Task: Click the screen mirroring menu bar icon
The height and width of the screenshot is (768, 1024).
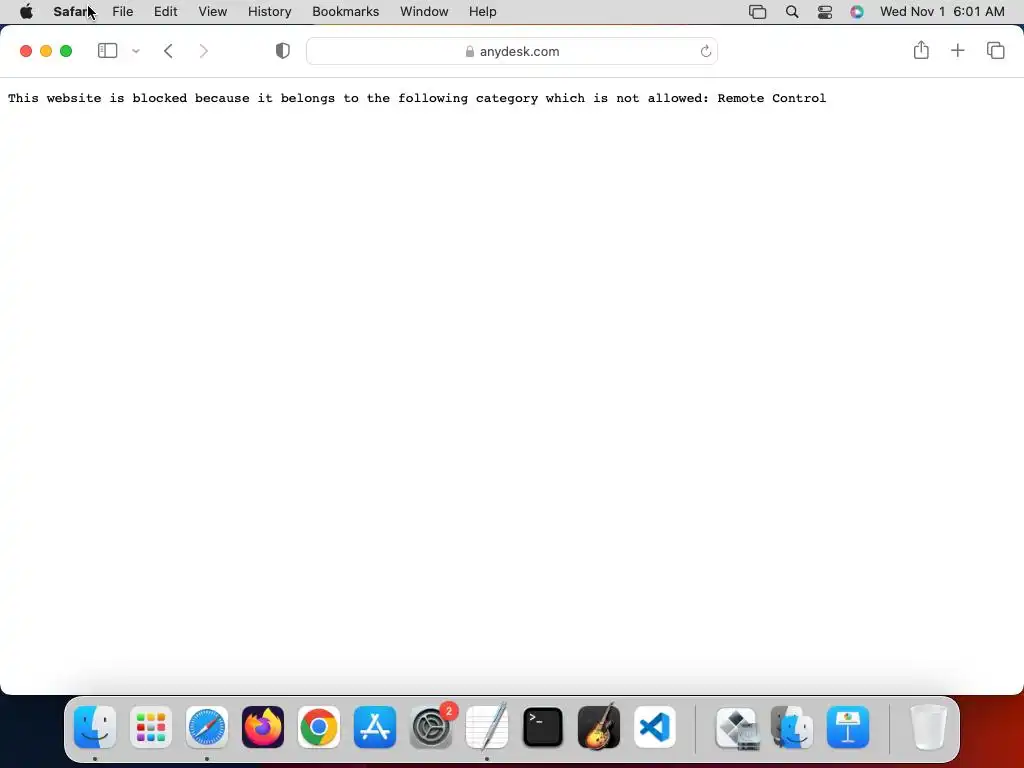Action: point(758,12)
